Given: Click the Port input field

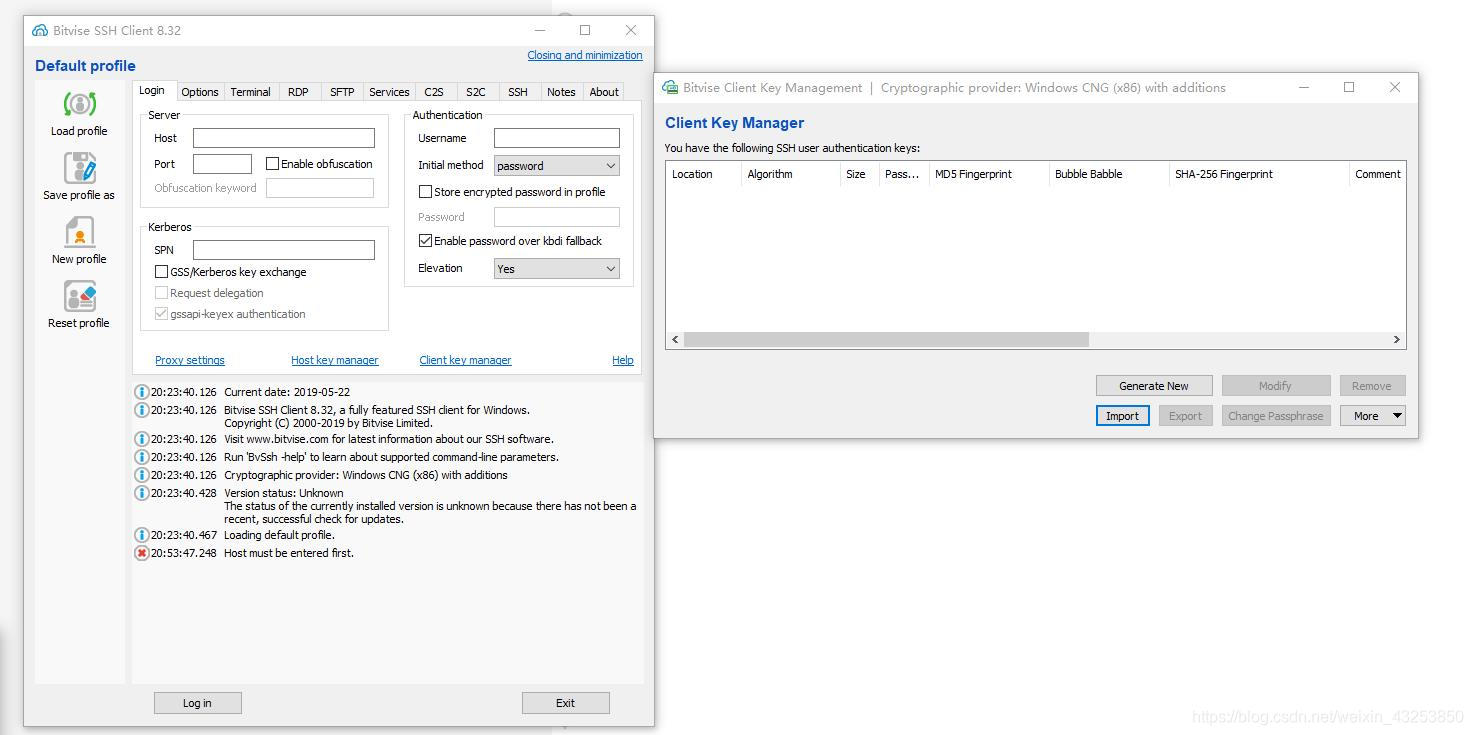Looking at the screenshot, I should 222,164.
